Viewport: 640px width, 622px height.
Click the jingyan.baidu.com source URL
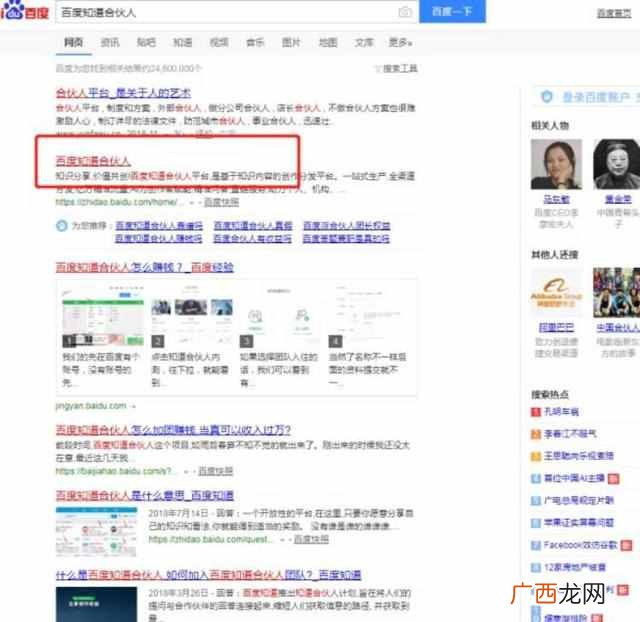(x=91, y=406)
